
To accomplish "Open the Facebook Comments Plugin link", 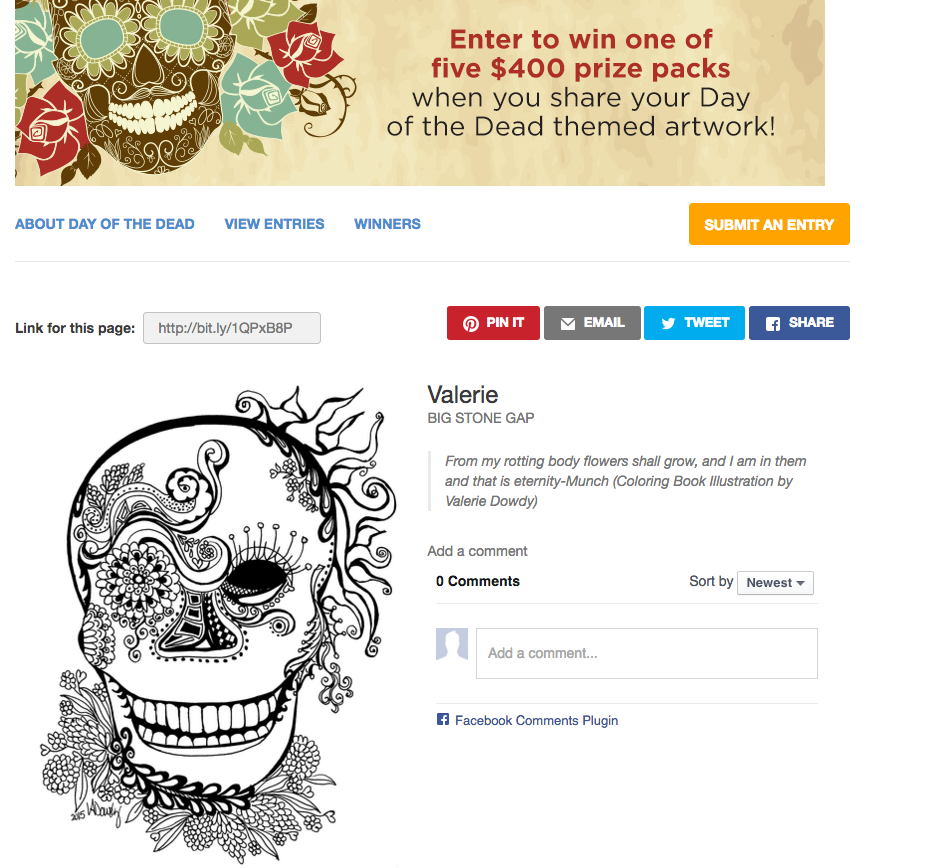I will [x=536, y=720].
